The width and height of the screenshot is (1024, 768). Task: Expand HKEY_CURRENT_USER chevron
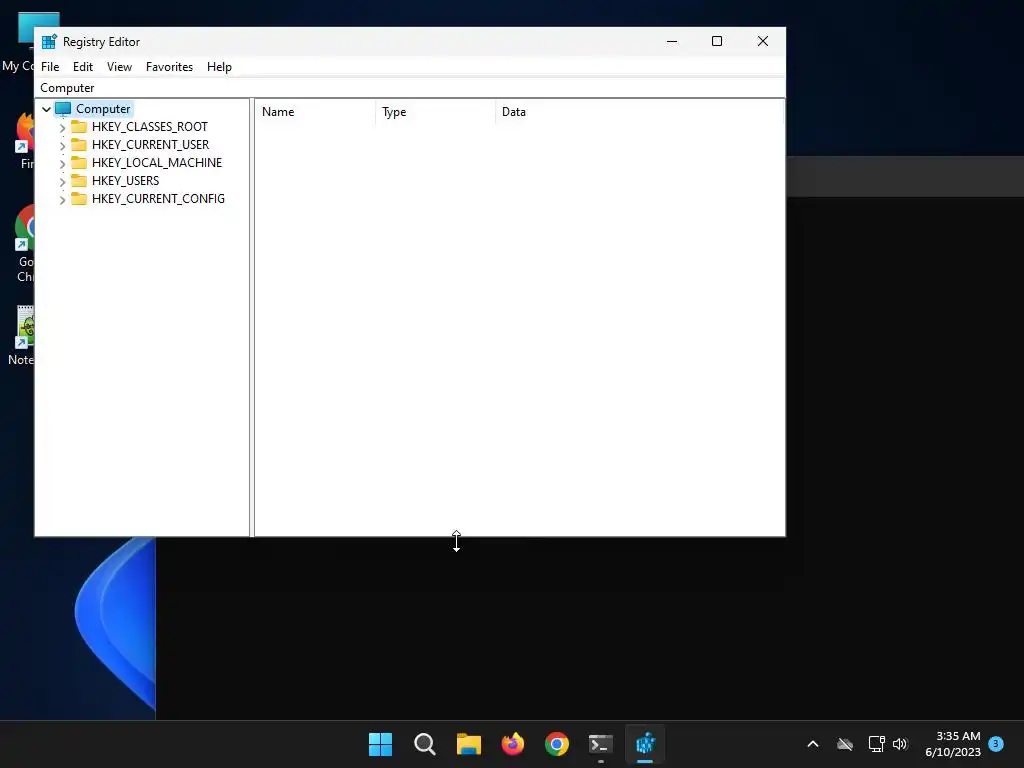pos(62,145)
